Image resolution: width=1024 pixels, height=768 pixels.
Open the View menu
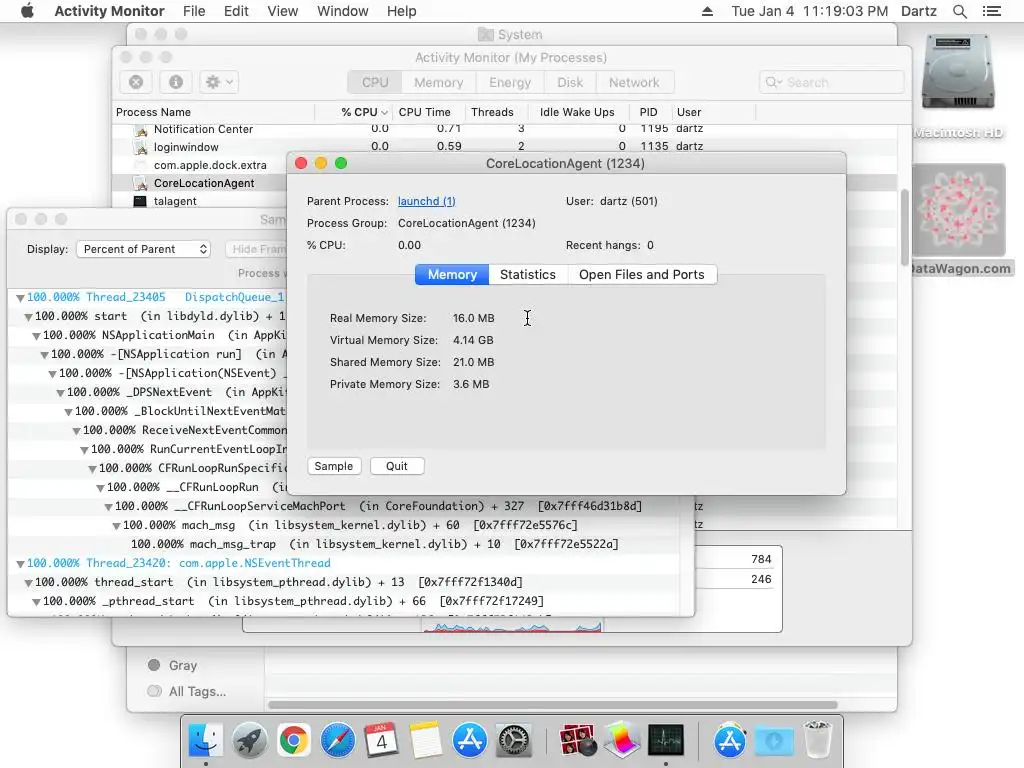283,11
